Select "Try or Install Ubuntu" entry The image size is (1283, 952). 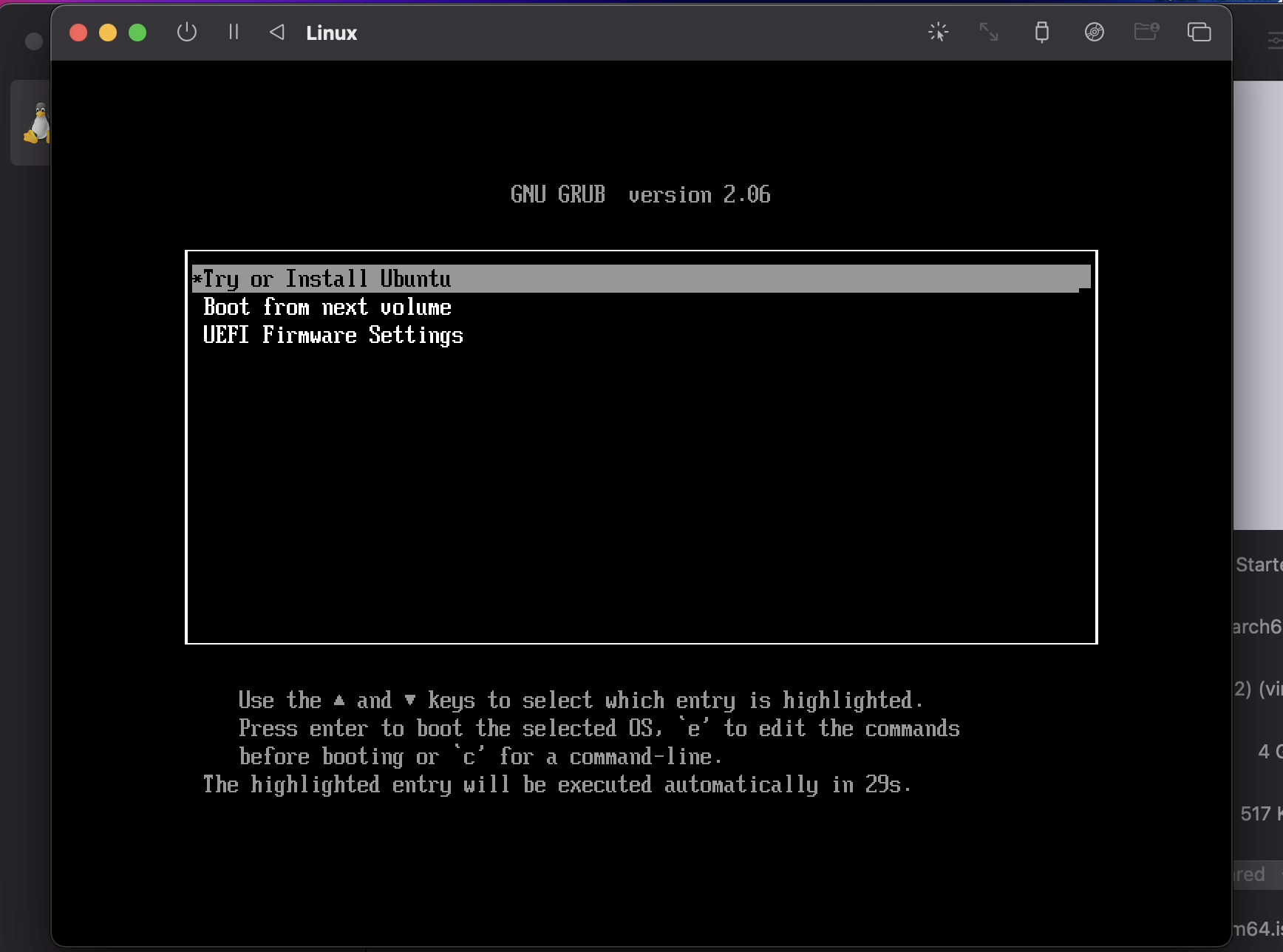point(327,279)
